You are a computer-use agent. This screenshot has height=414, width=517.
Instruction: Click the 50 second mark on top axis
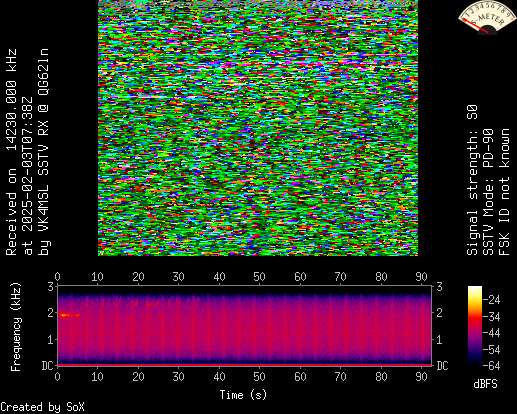259,277
